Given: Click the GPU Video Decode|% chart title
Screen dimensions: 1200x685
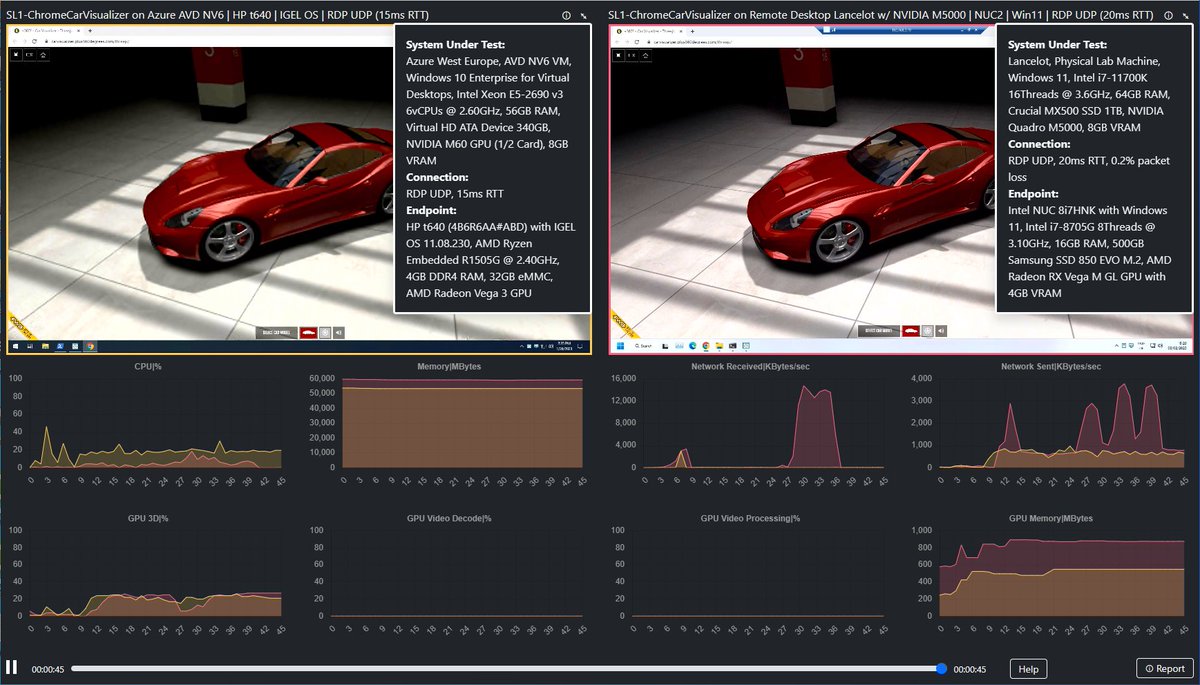Looking at the screenshot, I should click(449, 519).
